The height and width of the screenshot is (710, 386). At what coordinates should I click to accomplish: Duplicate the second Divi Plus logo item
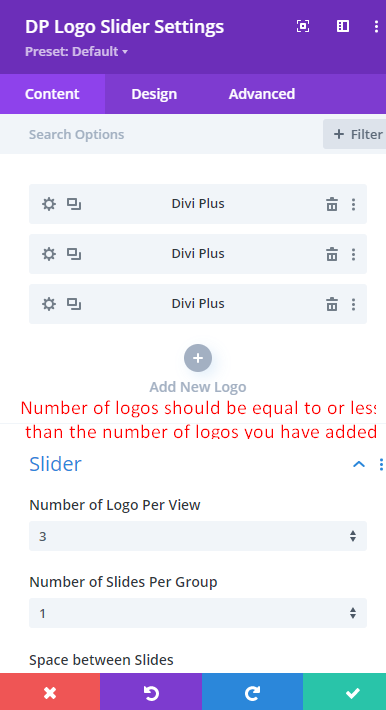pyautogui.click(x=74, y=254)
